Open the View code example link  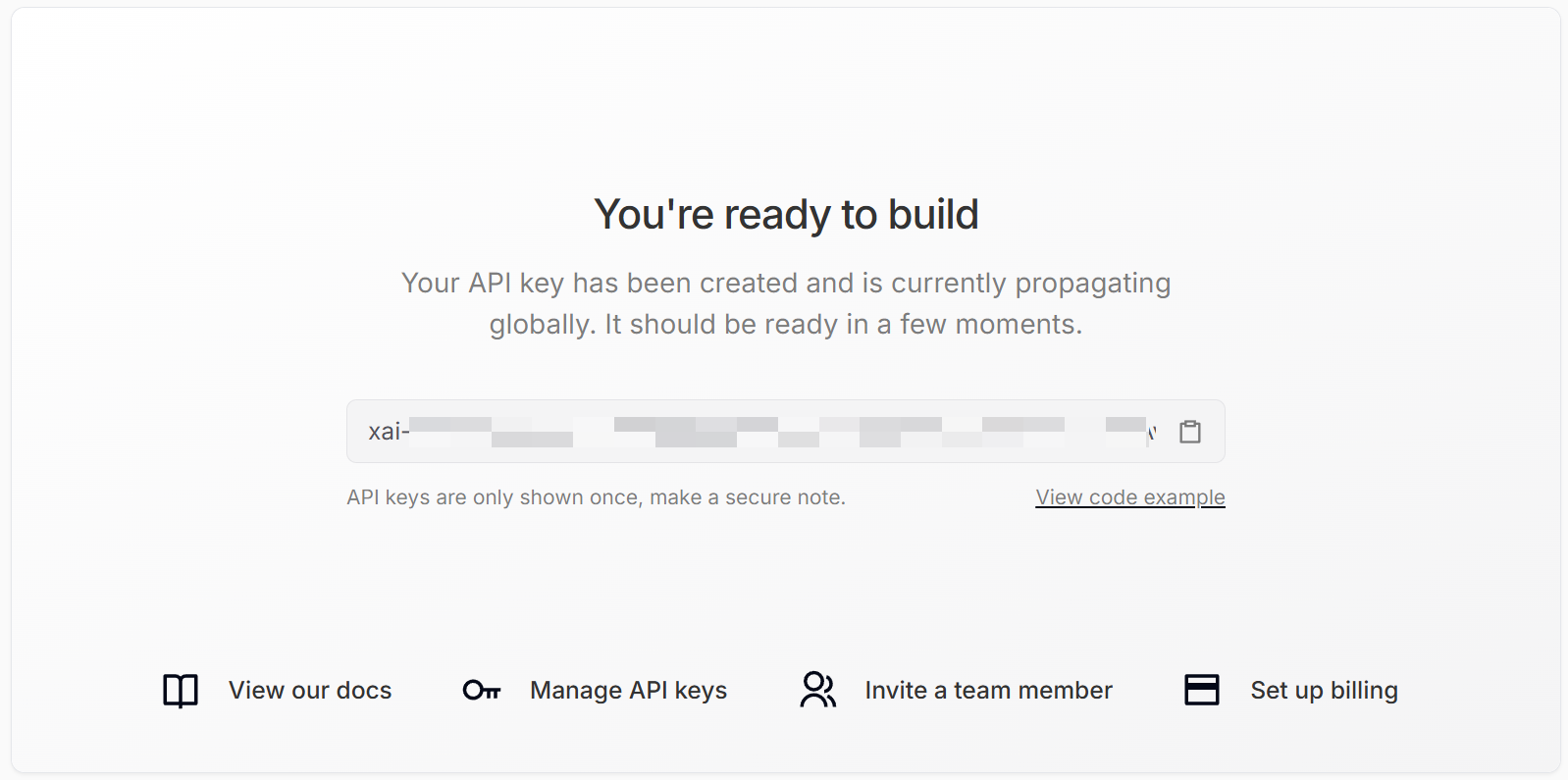1130,497
